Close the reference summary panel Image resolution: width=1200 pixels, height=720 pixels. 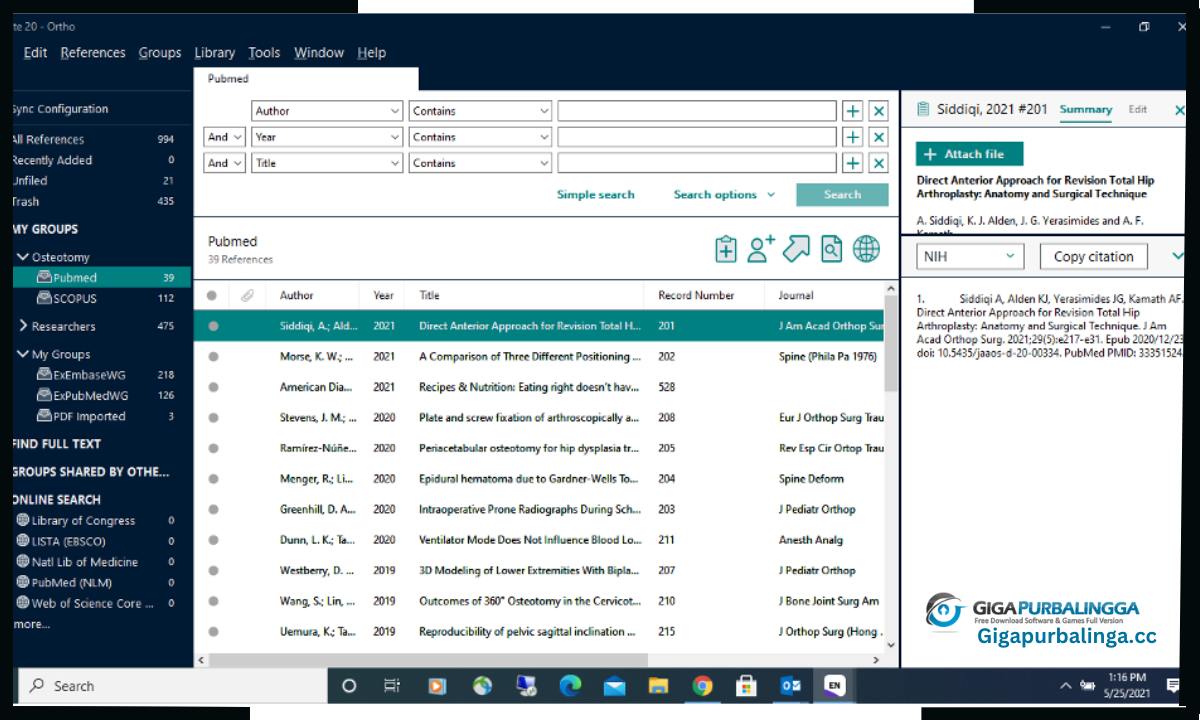[x=1179, y=110]
